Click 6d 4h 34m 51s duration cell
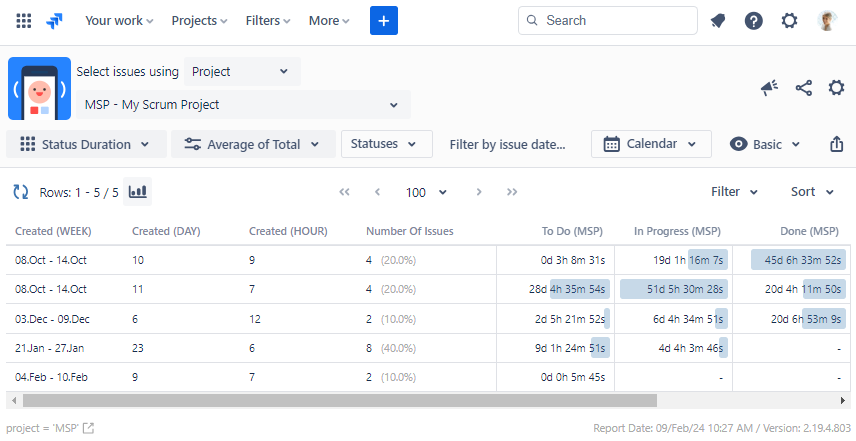 click(x=674, y=319)
